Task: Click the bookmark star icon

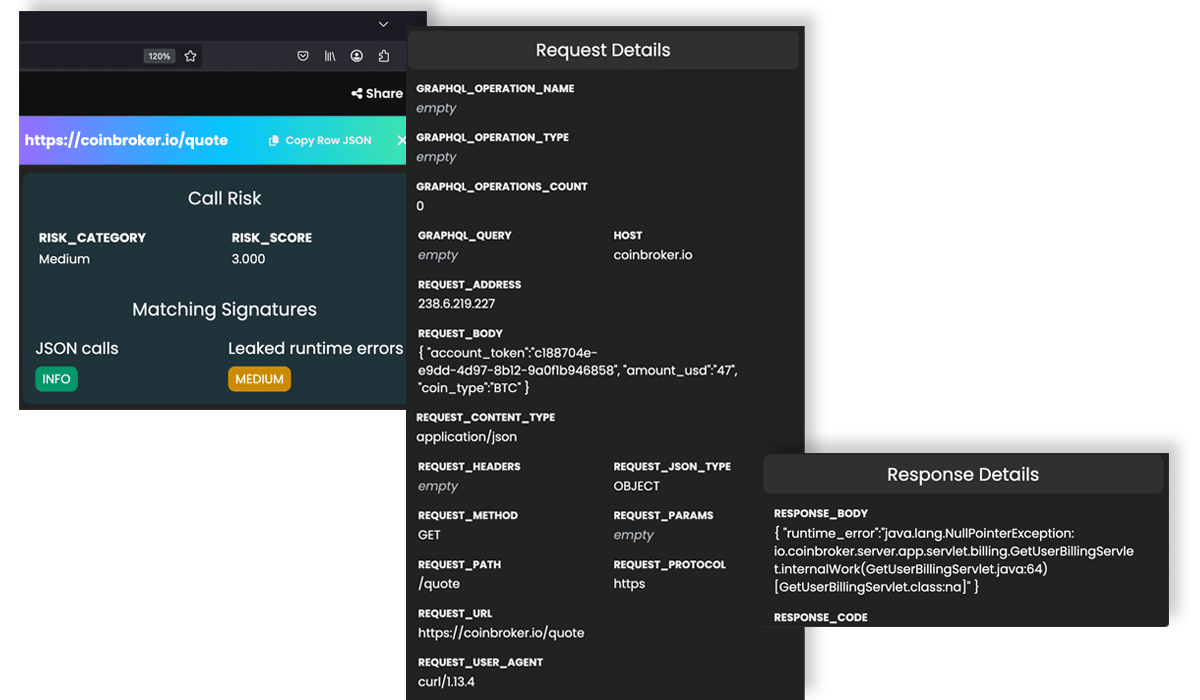Action: [190, 56]
